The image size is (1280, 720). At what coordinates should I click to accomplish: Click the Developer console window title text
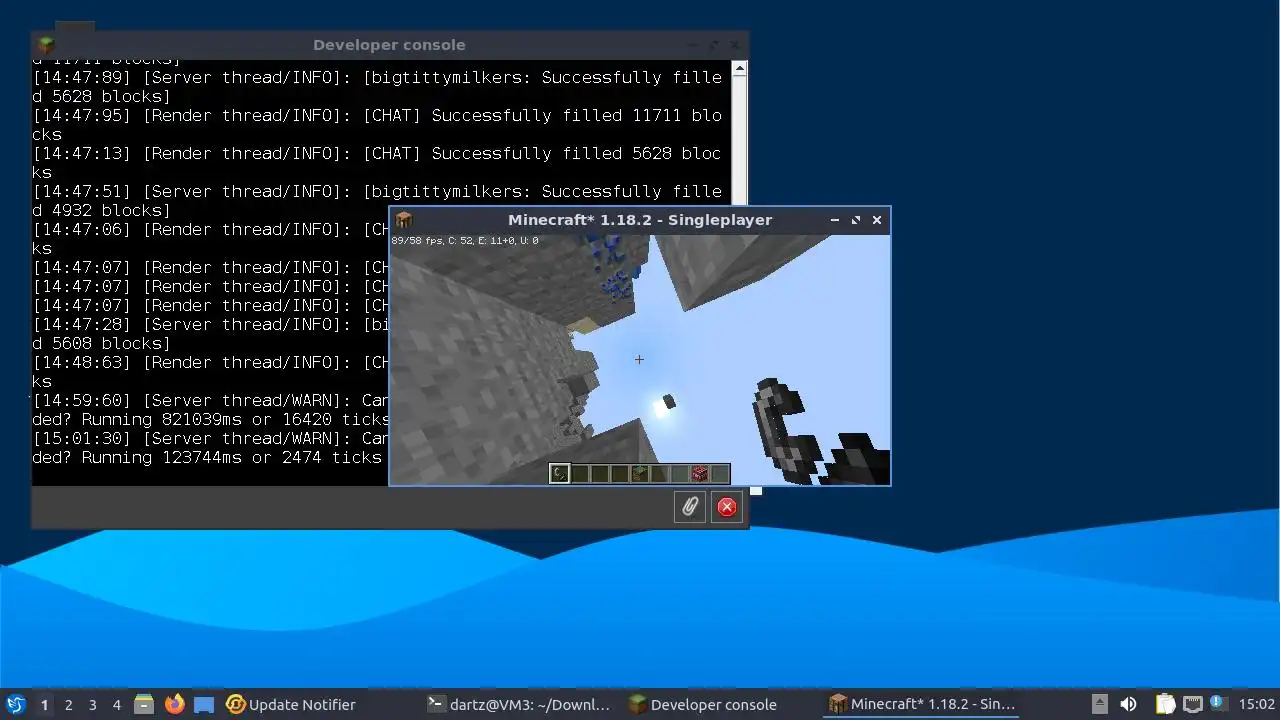[389, 45]
